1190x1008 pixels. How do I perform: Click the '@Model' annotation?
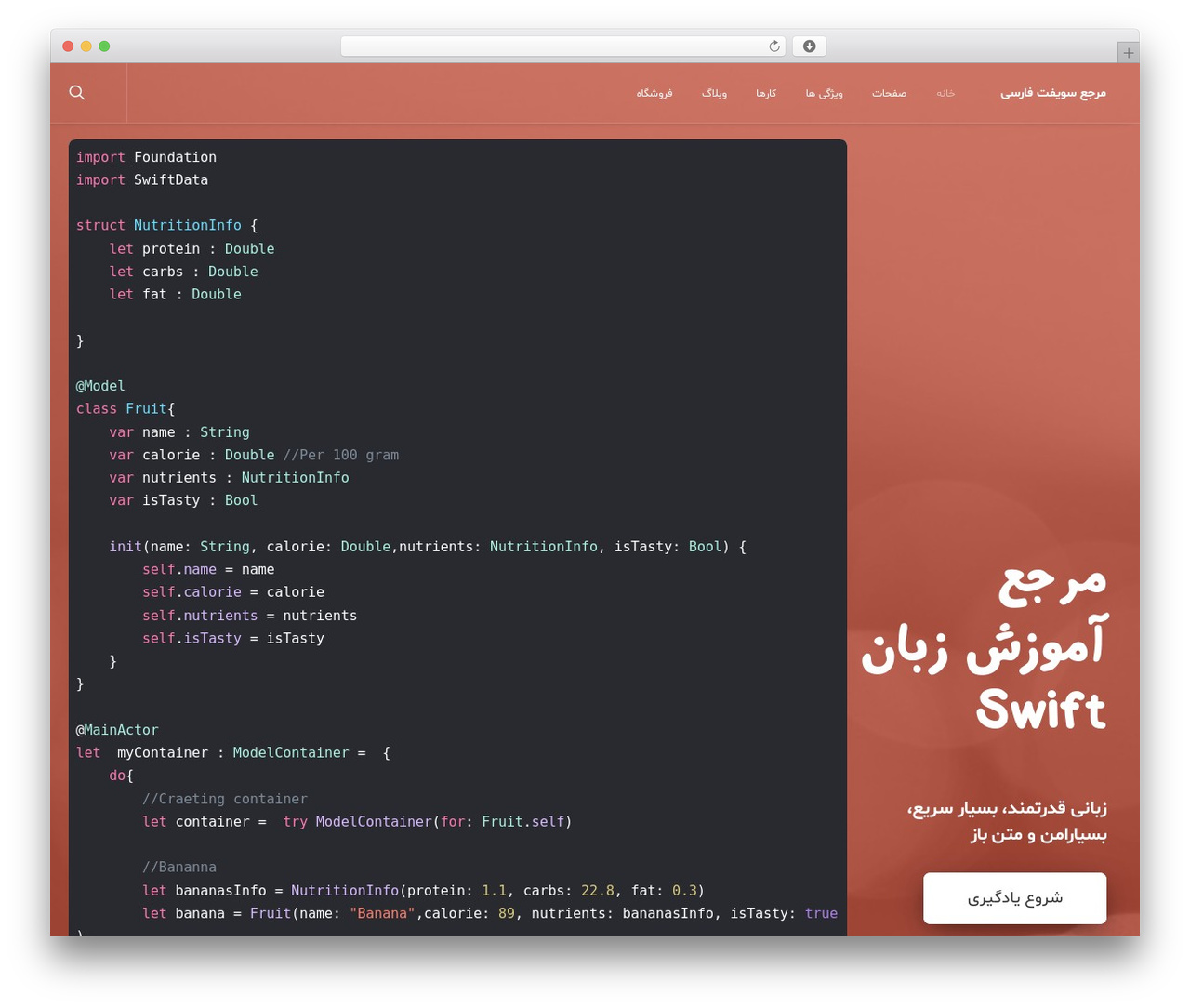pyautogui.click(x=100, y=386)
